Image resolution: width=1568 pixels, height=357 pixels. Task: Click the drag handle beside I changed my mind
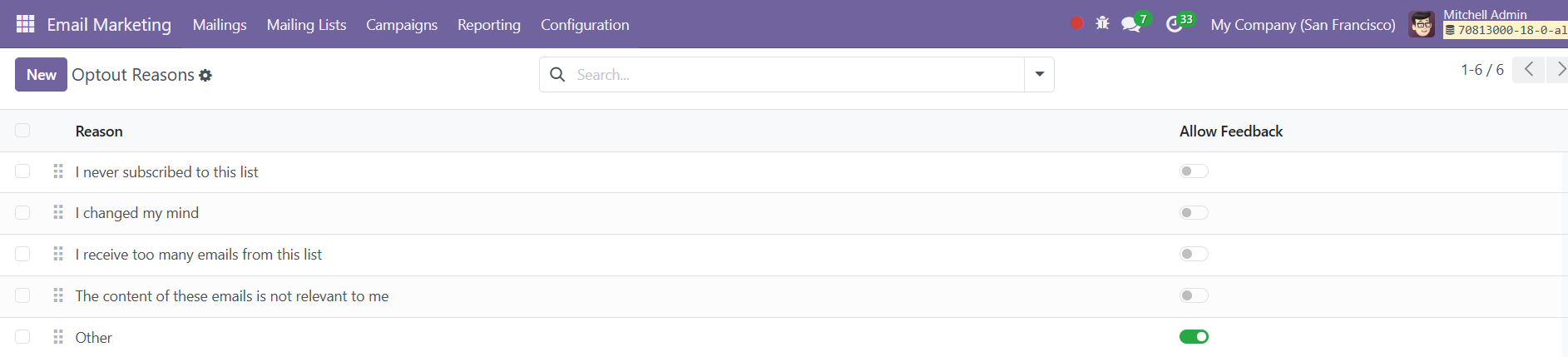point(58,212)
